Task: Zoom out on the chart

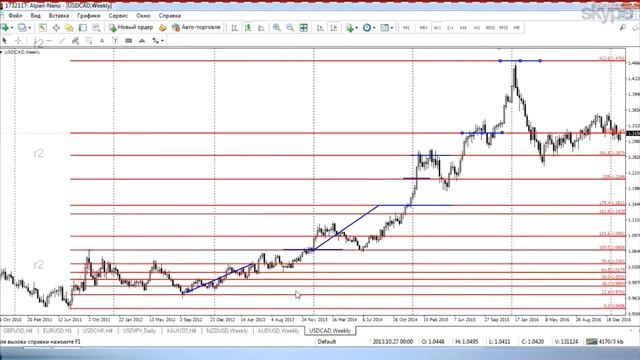Action: point(290,28)
